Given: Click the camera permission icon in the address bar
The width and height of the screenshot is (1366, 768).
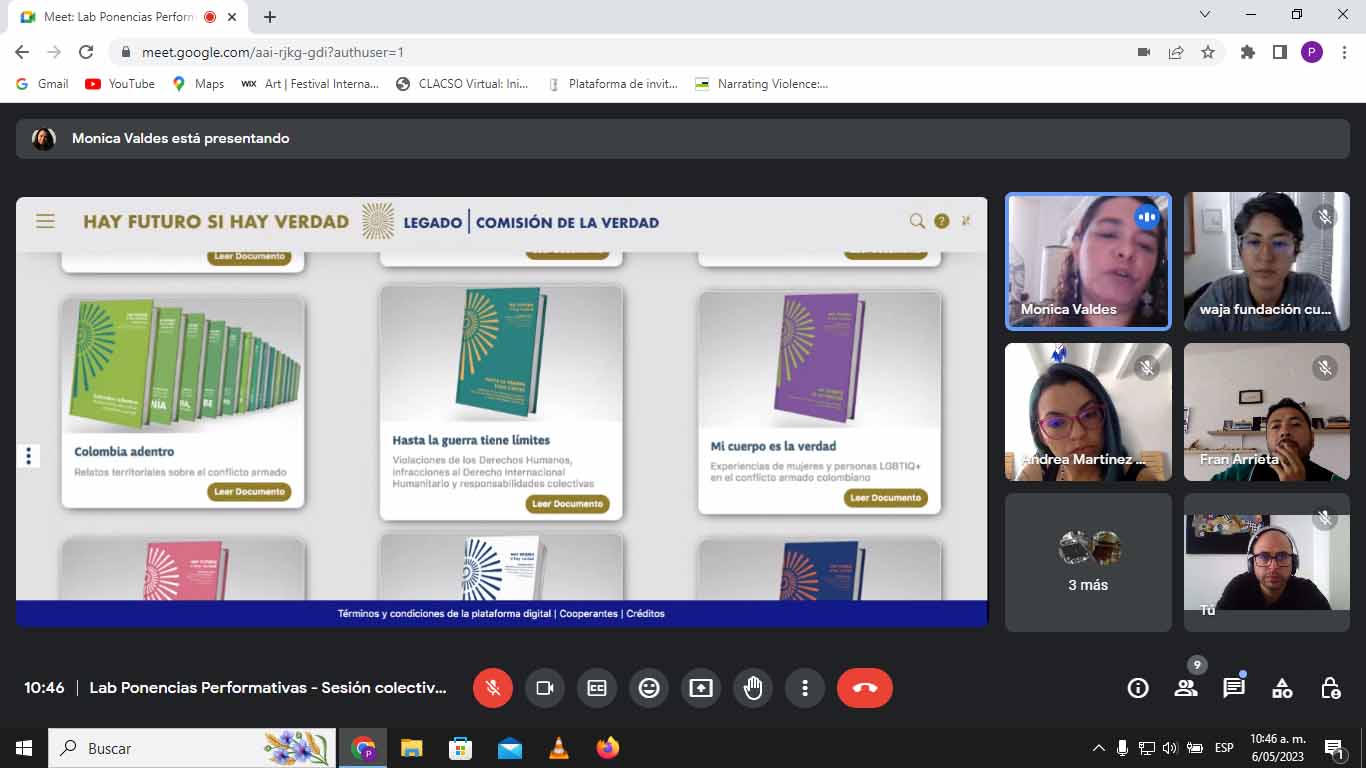Looking at the screenshot, I should point(1144,52).
